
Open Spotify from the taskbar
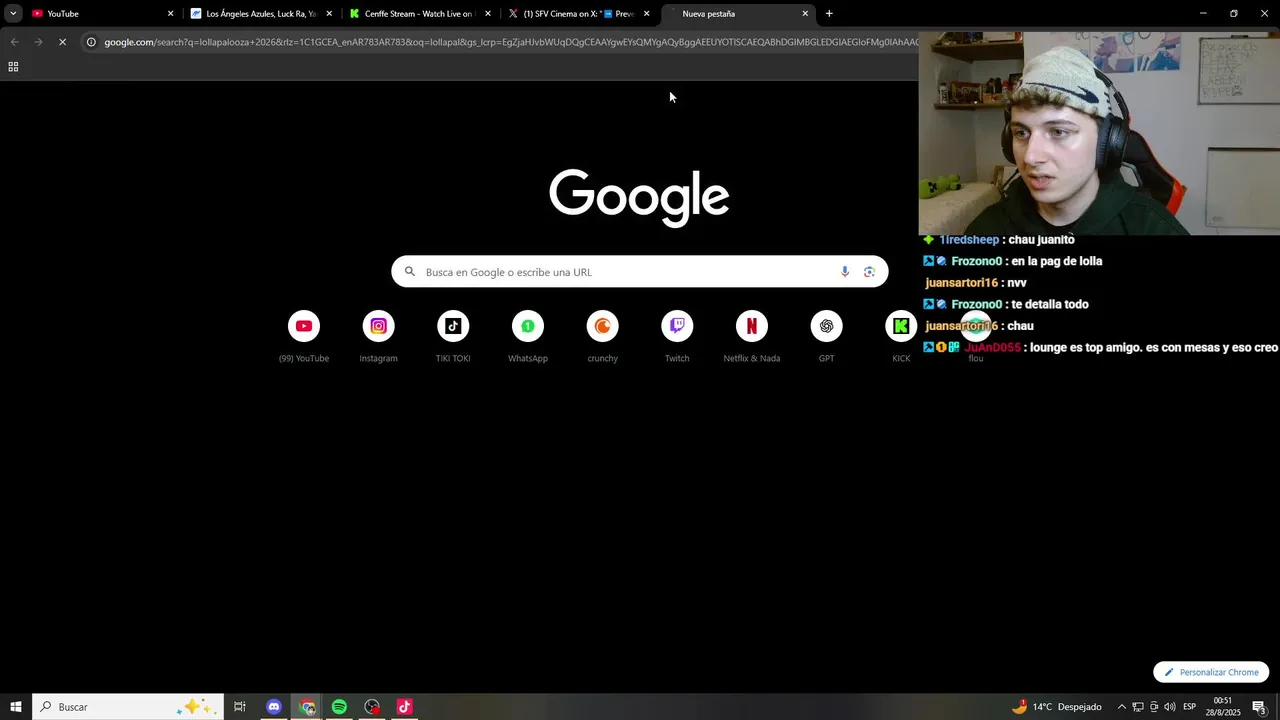[x=339, y=707]
